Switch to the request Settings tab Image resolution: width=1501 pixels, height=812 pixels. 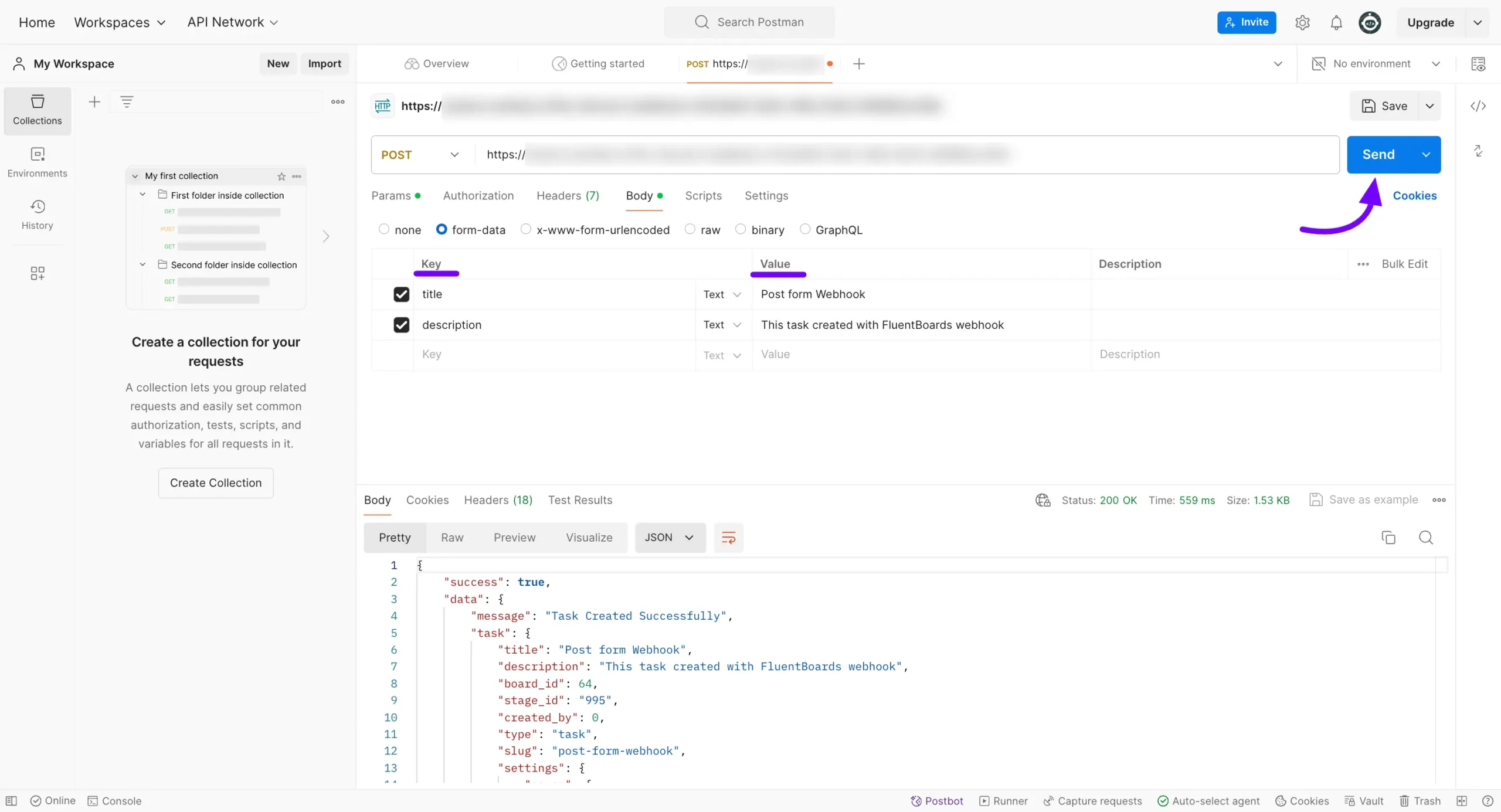766,196
